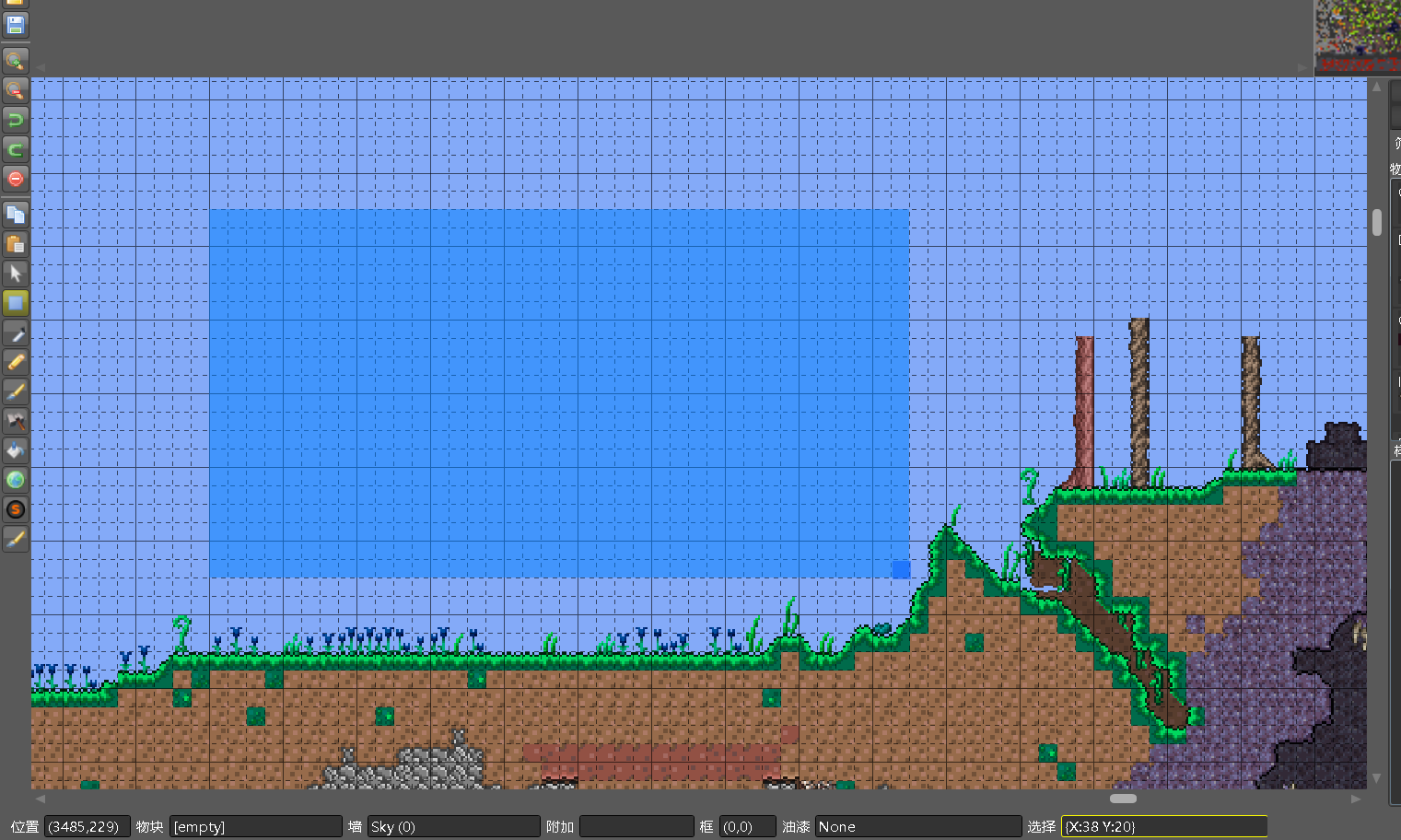Redo the edit with the forward green arrow
The height and width of the screenshot is (840, 1401).
coord(16,149)
